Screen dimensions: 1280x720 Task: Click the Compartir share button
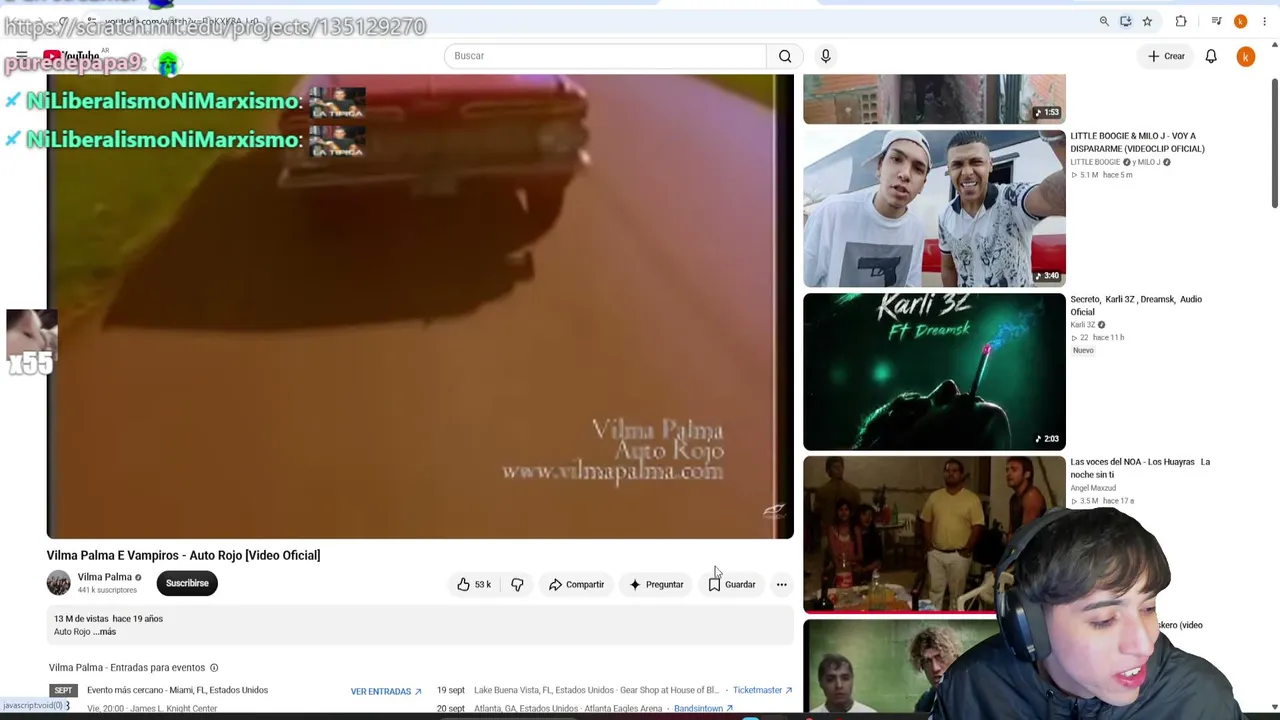[576, 584]
